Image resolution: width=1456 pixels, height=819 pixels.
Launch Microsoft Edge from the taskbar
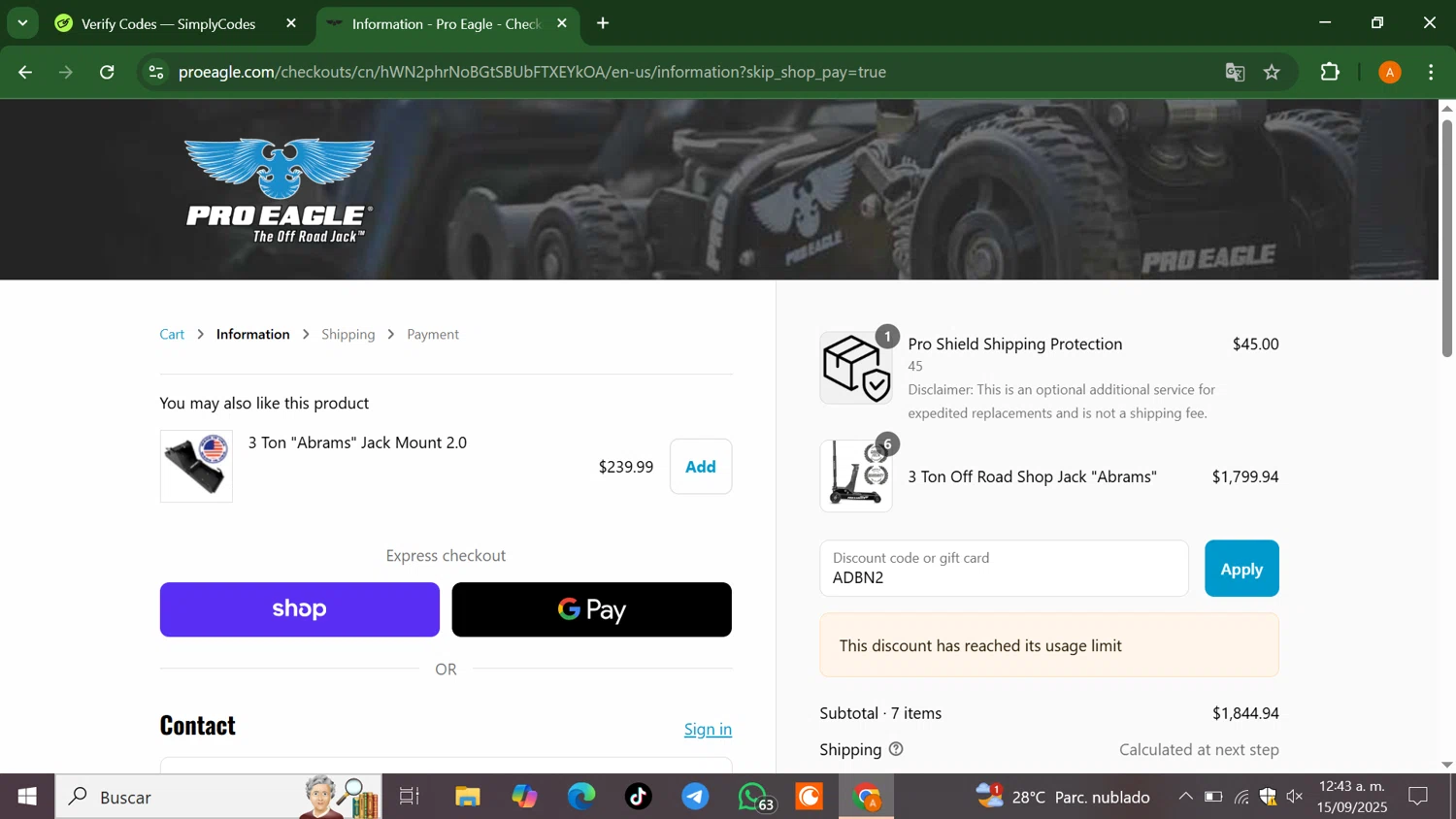pos(581,797)
